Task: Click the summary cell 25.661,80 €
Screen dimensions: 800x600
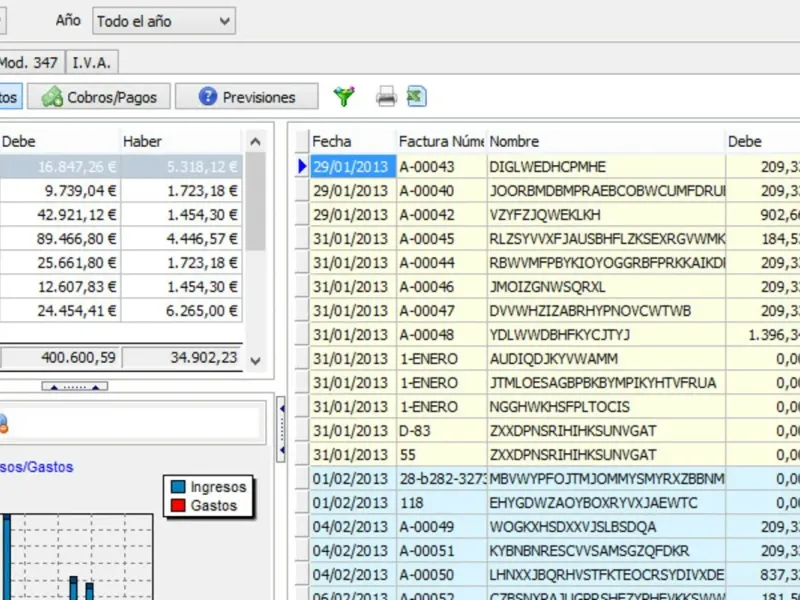Action: (x=60, y=263)
